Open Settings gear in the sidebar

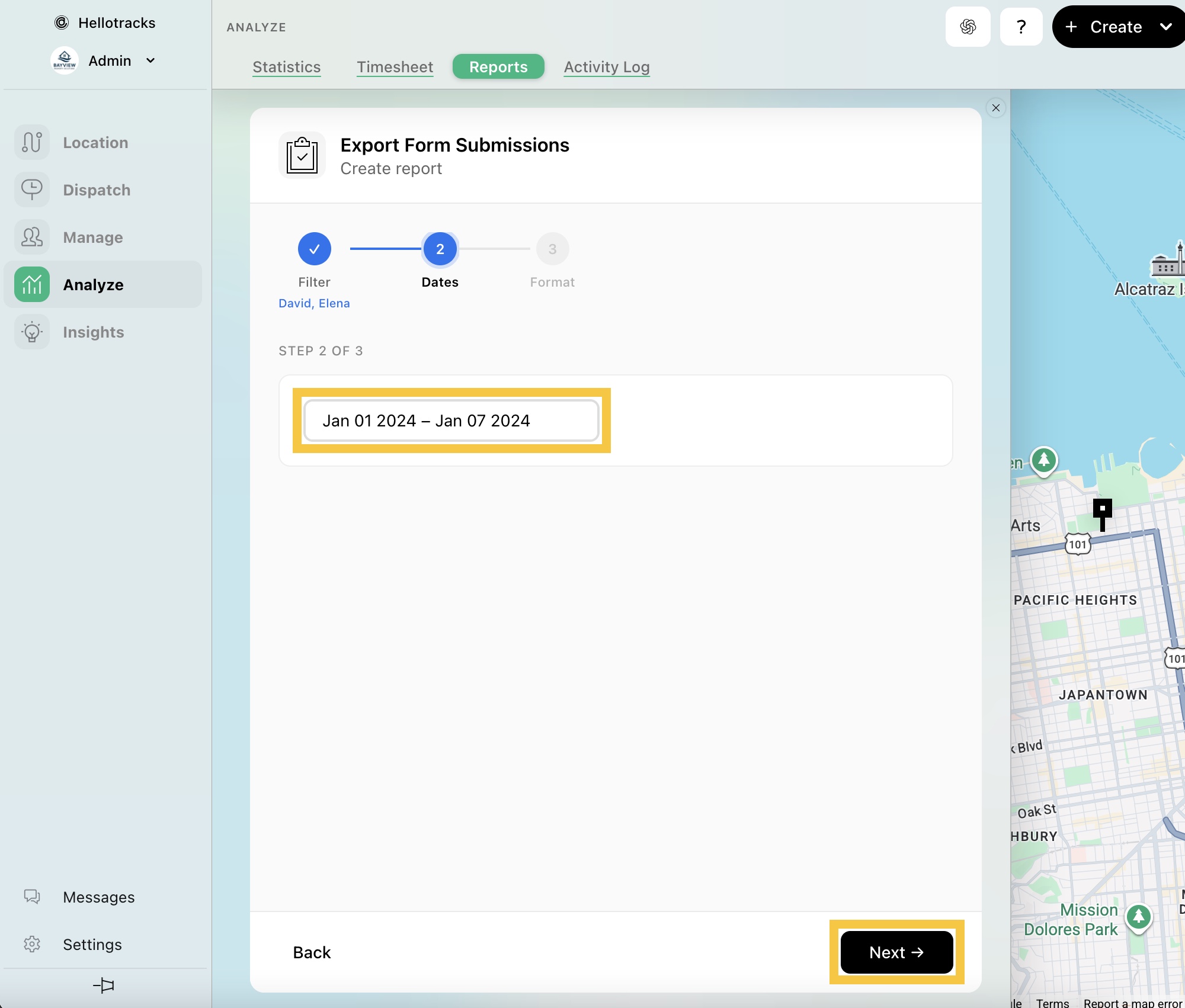pyautogui.click(x=32, y=945)
